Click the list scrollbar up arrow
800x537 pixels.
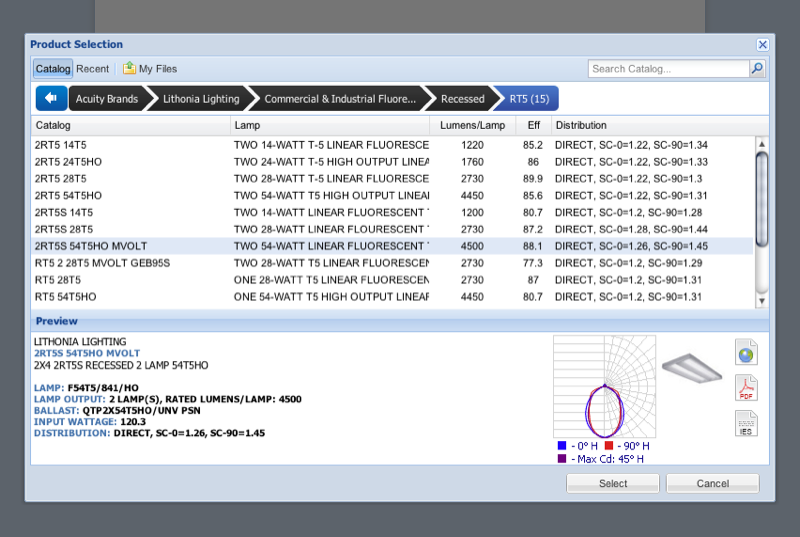(761, 144)
